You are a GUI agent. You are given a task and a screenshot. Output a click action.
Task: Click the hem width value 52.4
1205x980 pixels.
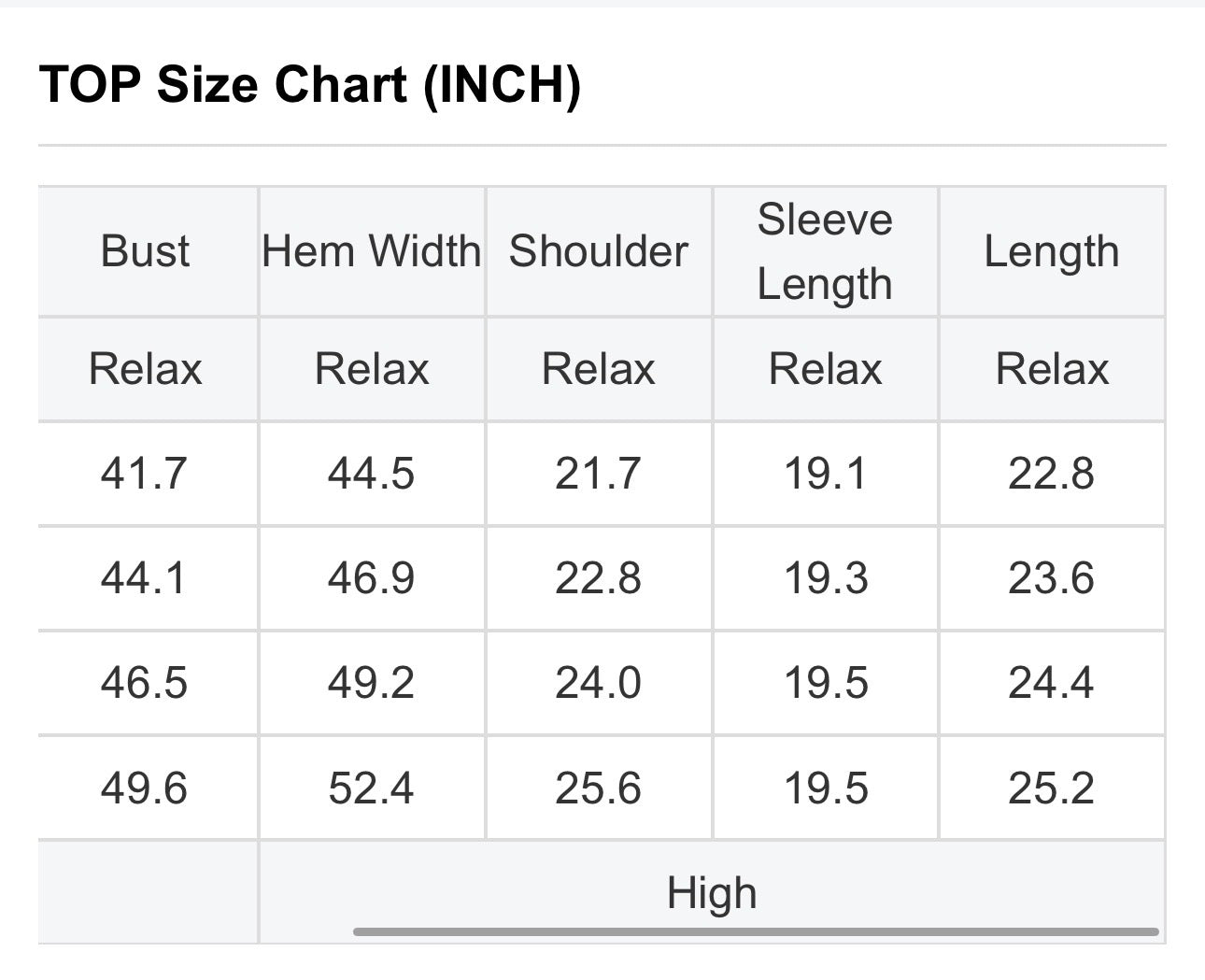click(372, 788)
